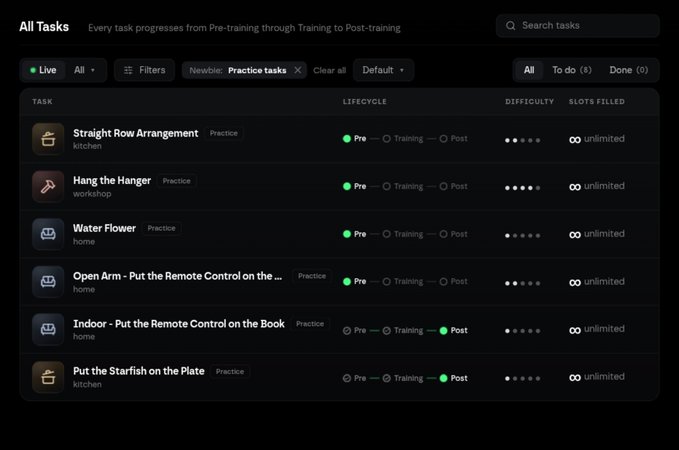Toggle the Live status filter

point(43,70)
